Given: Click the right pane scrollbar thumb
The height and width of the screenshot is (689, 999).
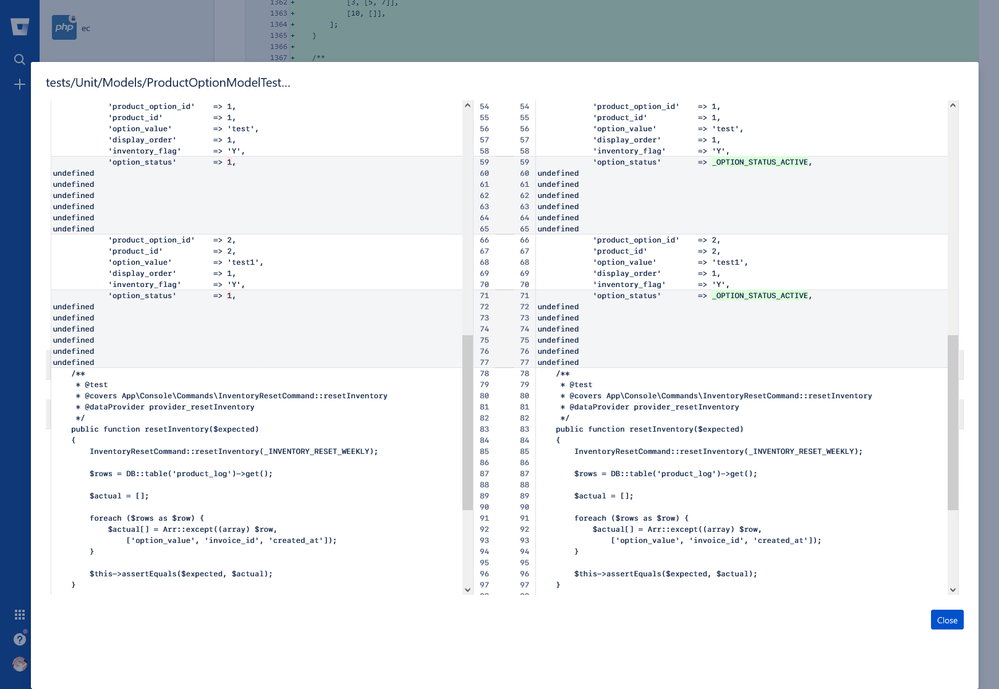Looking at the screenshot, I should 952,423.
